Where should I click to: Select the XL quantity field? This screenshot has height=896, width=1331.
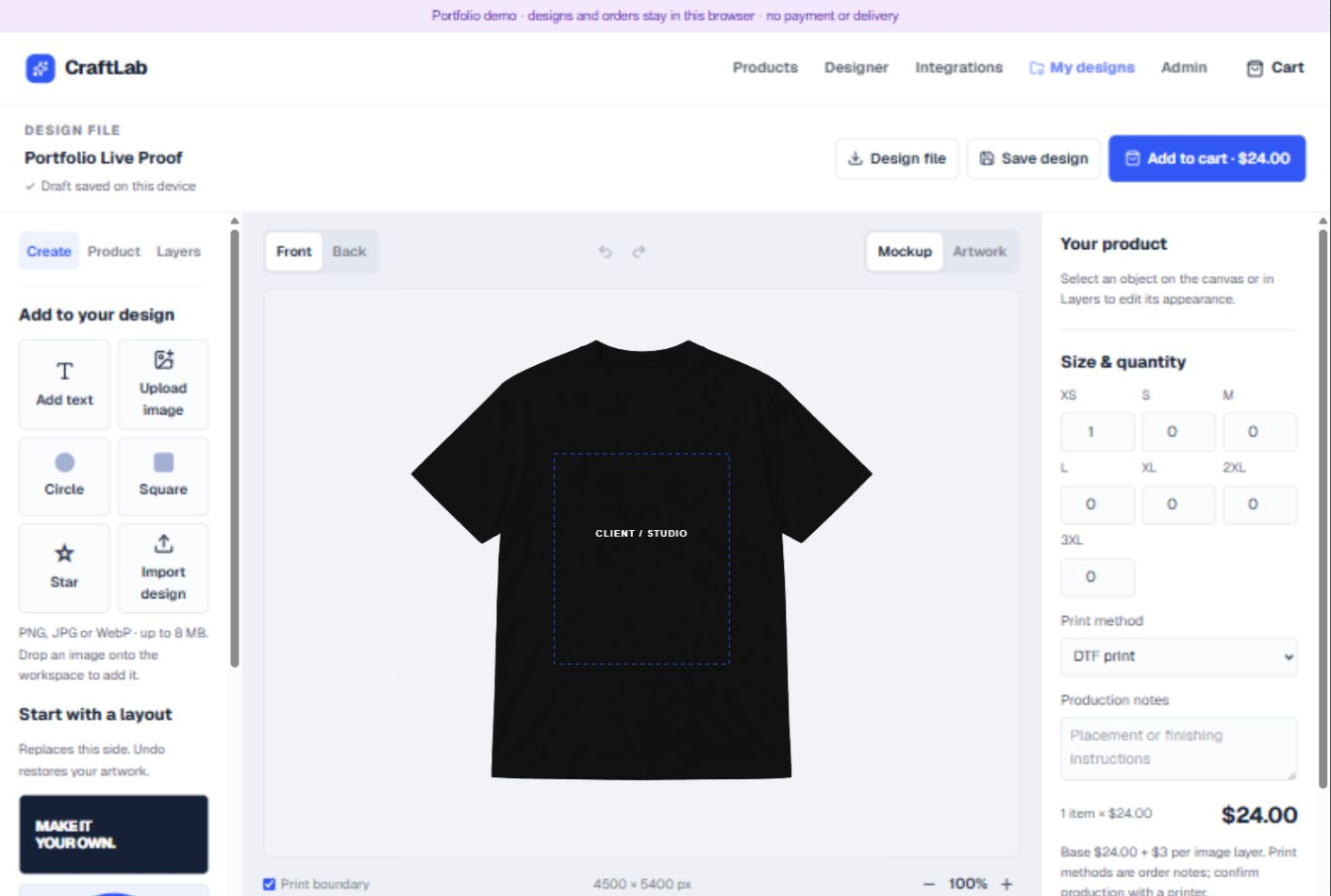(1178, 505)
